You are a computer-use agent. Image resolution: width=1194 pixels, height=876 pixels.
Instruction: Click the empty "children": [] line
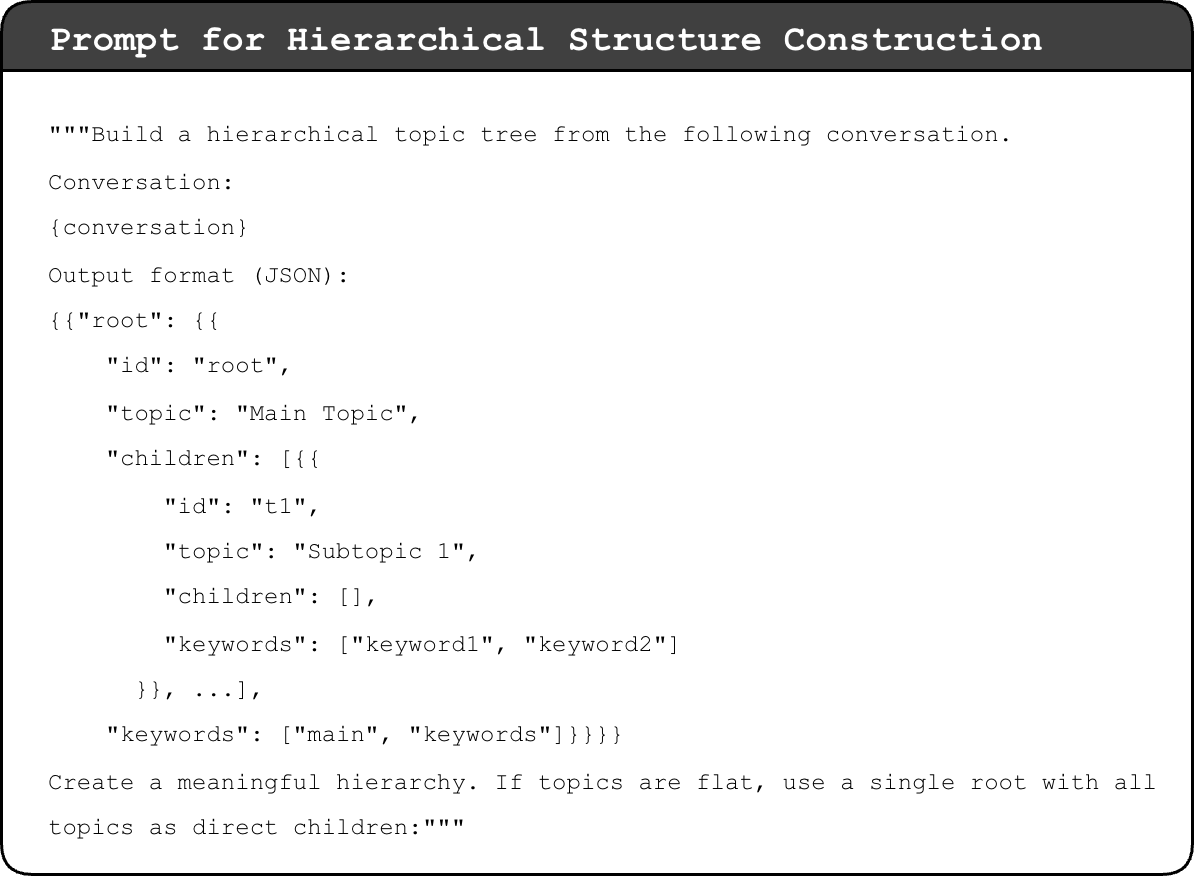[x=270, y=597]
